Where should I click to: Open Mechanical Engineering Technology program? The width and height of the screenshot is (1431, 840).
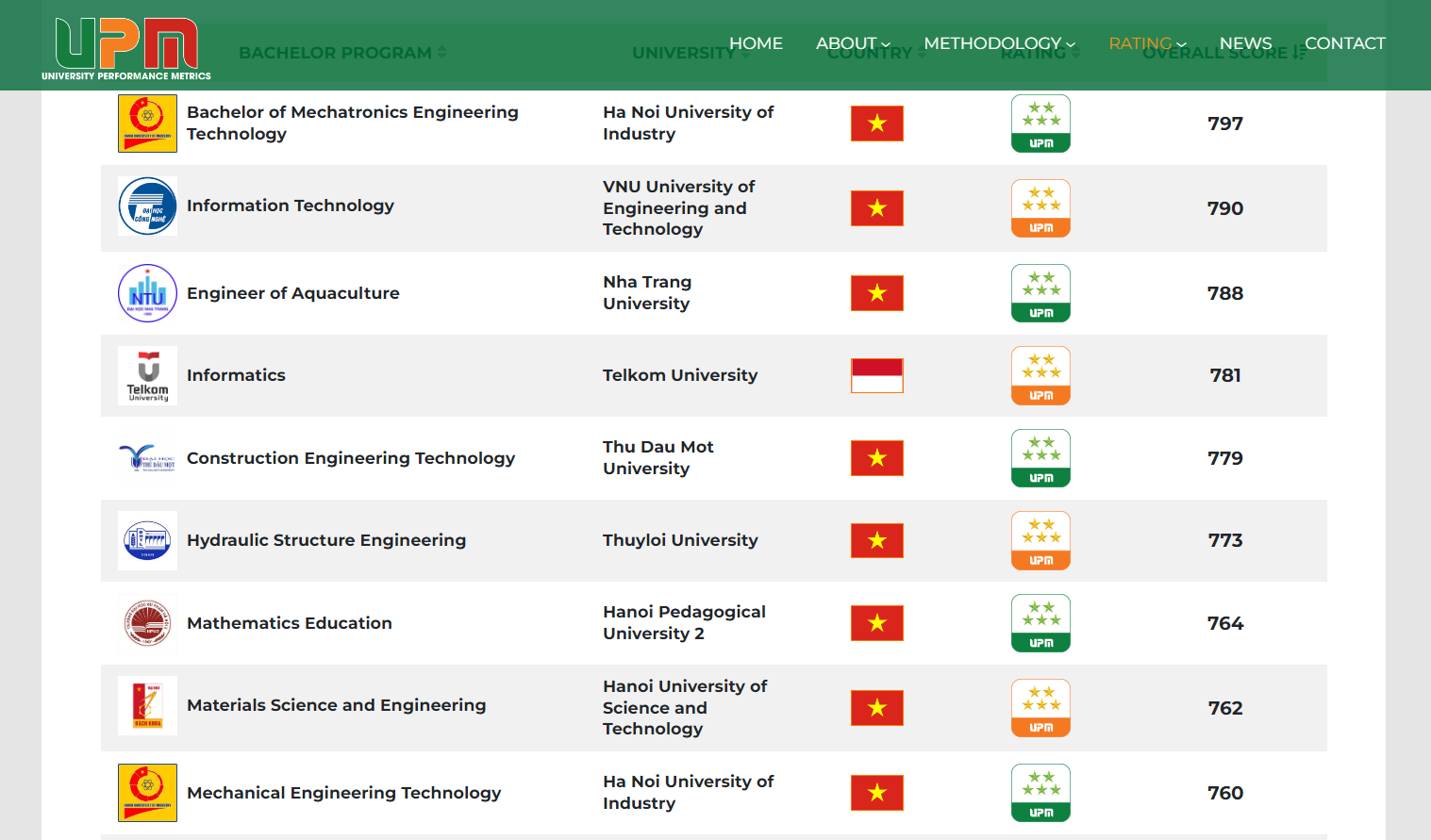coord(344,793)
